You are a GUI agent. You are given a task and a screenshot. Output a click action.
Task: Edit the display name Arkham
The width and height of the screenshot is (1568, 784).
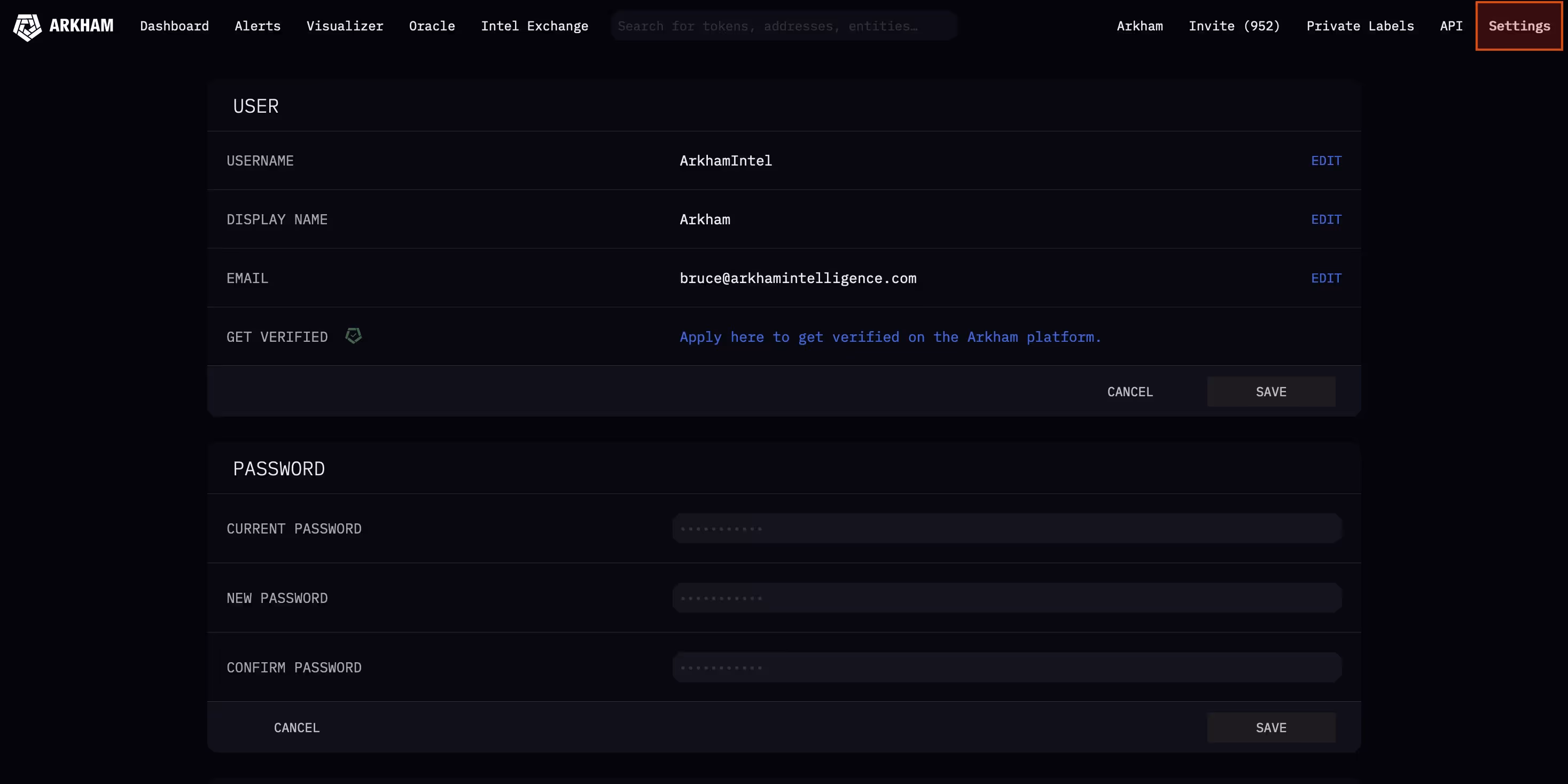1326,219
